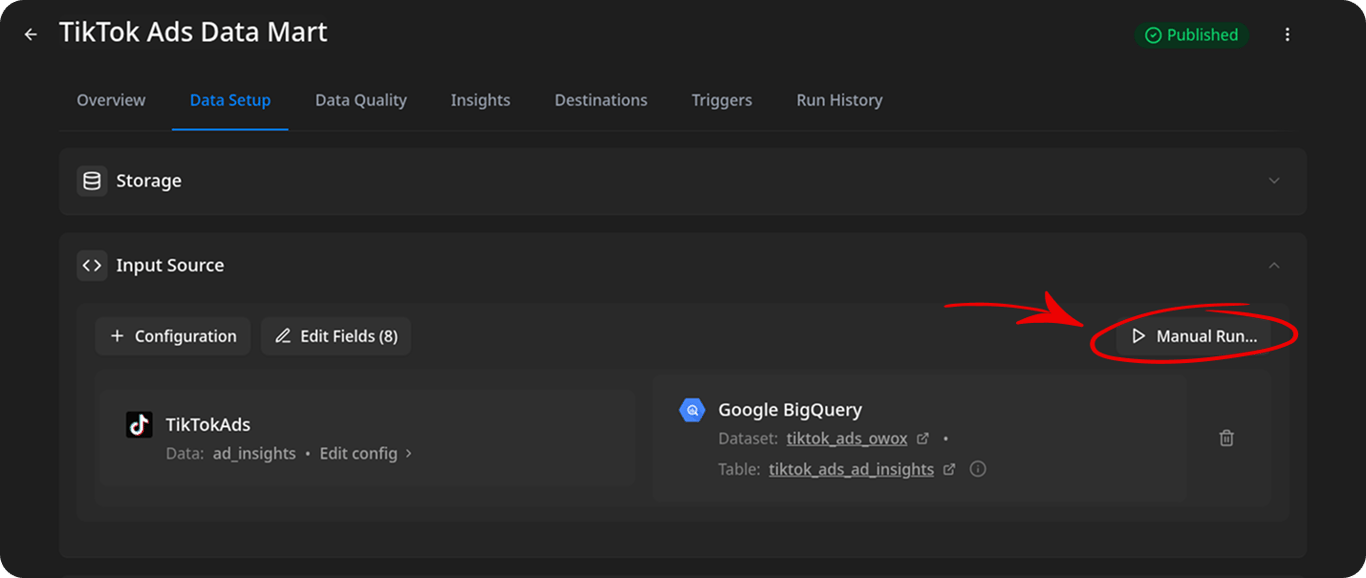
Task: Switch to the Overview tab
Action: 111,100
